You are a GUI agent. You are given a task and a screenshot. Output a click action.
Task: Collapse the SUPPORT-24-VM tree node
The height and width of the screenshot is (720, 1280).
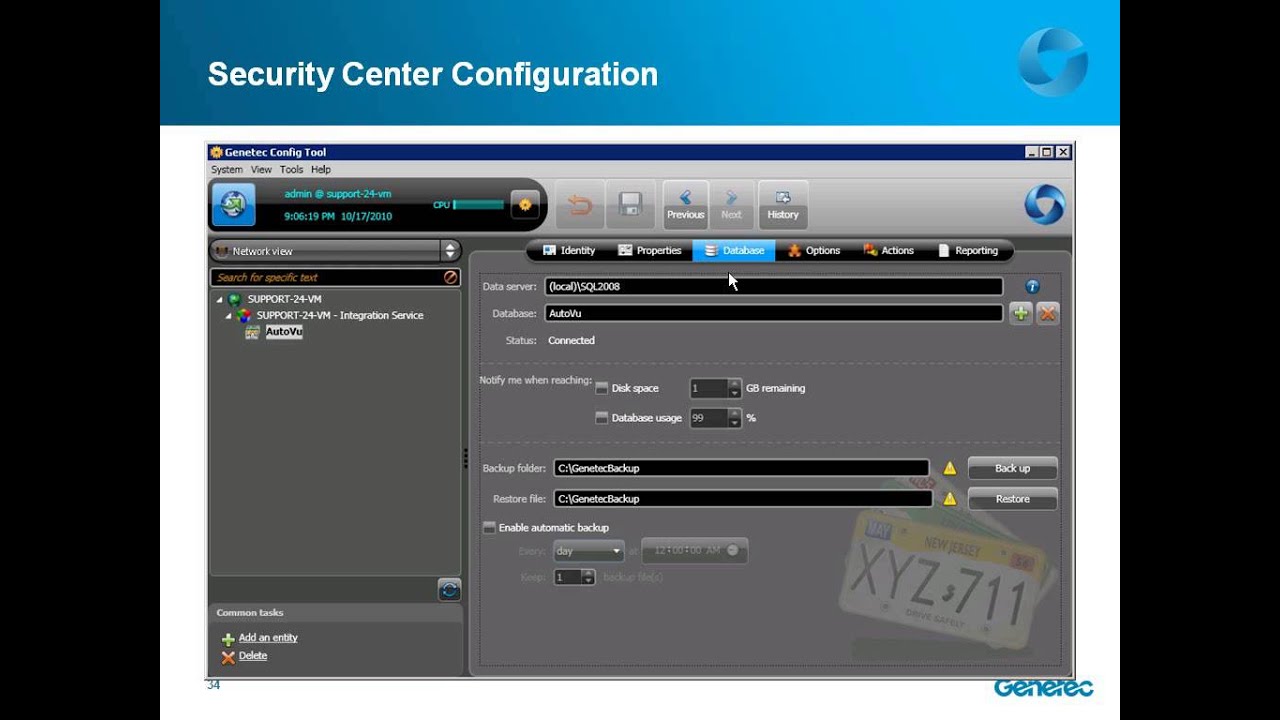click(220, 299)
